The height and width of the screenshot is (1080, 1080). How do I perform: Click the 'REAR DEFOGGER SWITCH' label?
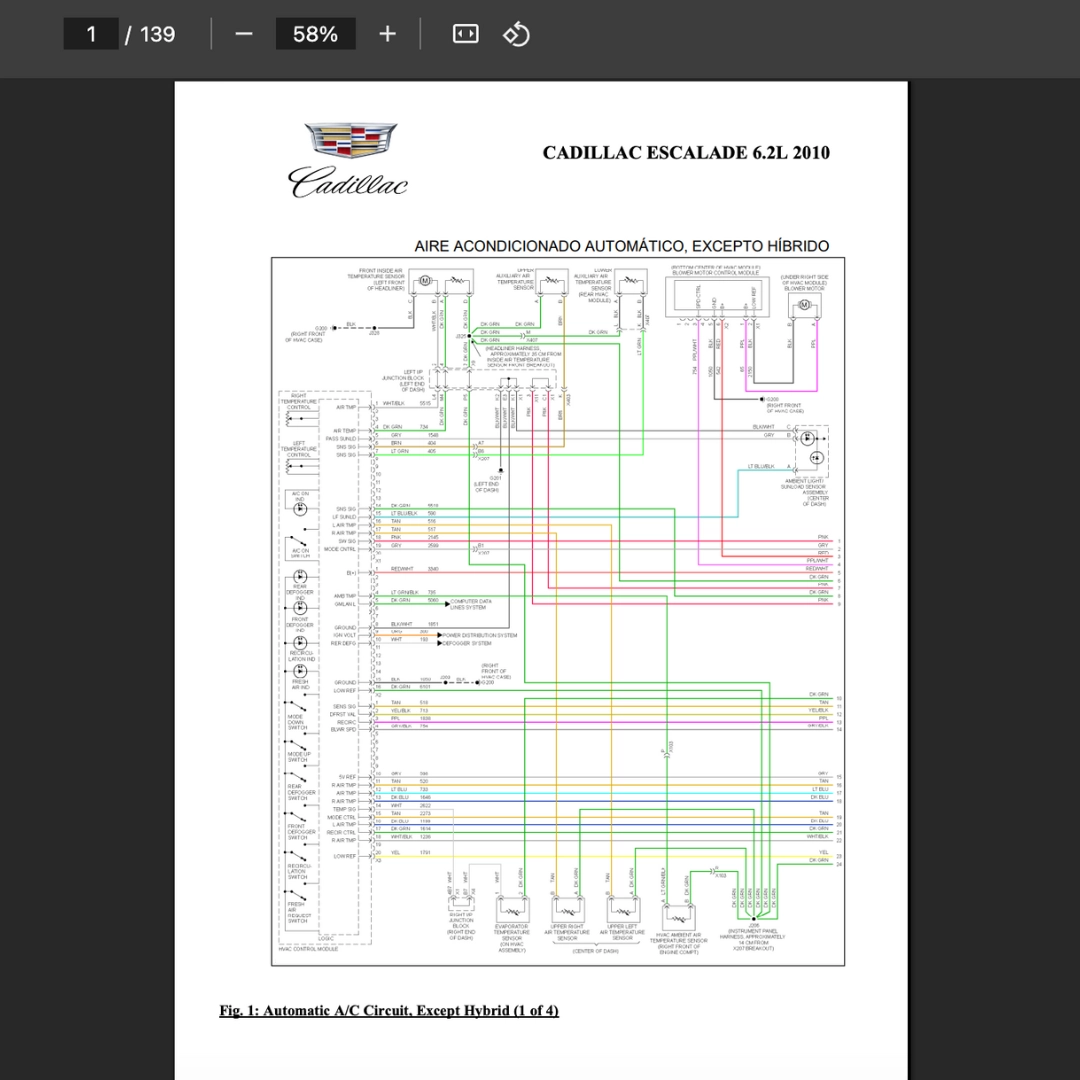point(301,792)
